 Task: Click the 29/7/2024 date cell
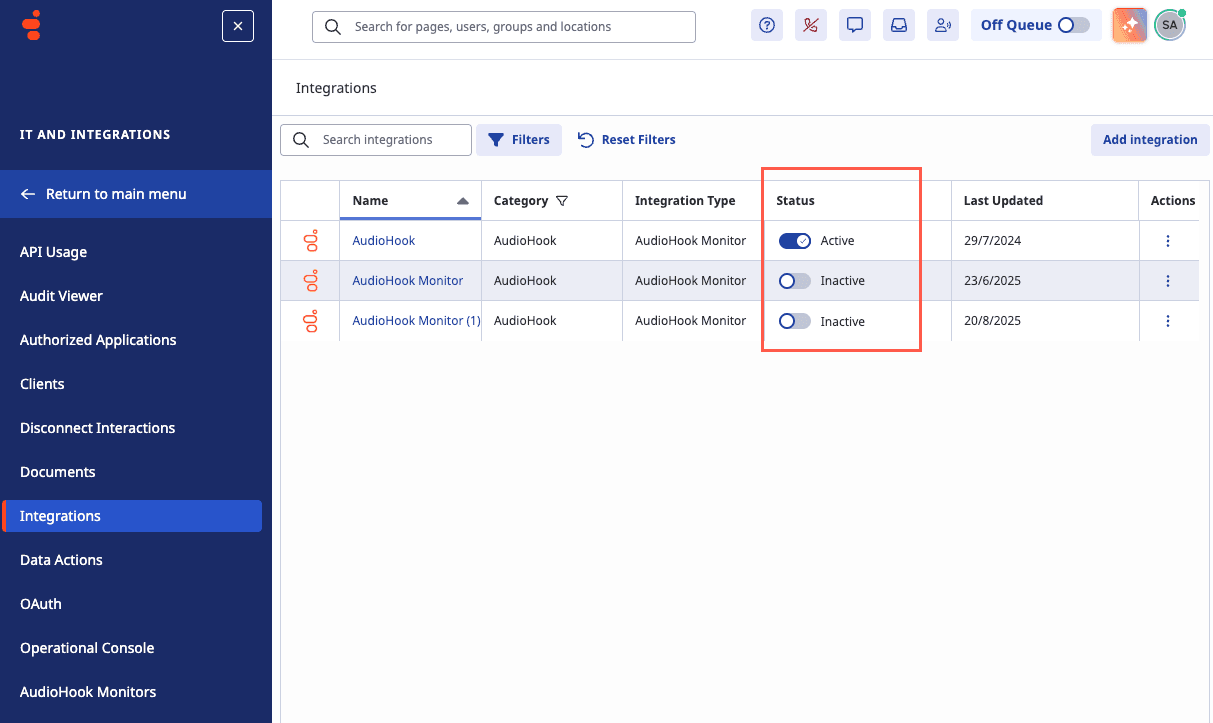tap(992, 241)
